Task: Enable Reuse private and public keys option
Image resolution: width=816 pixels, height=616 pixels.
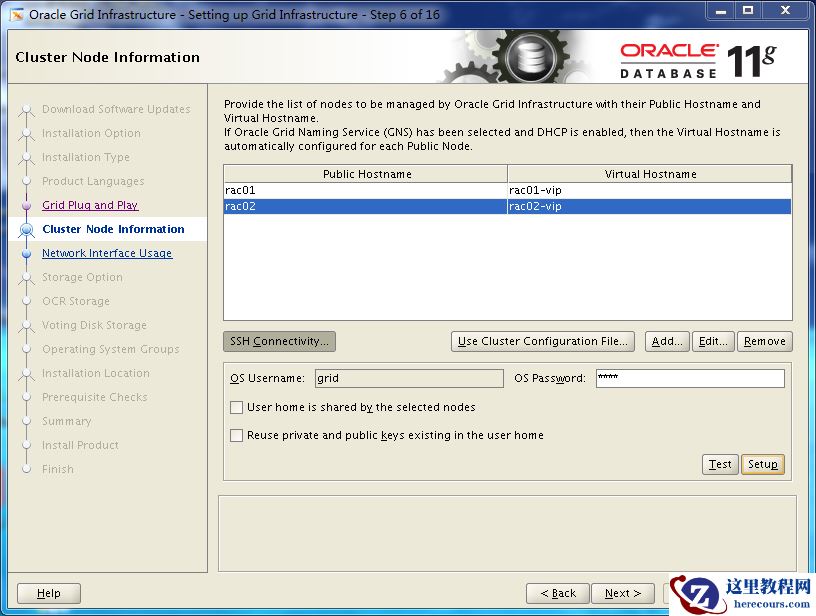Action: (236, 435)
